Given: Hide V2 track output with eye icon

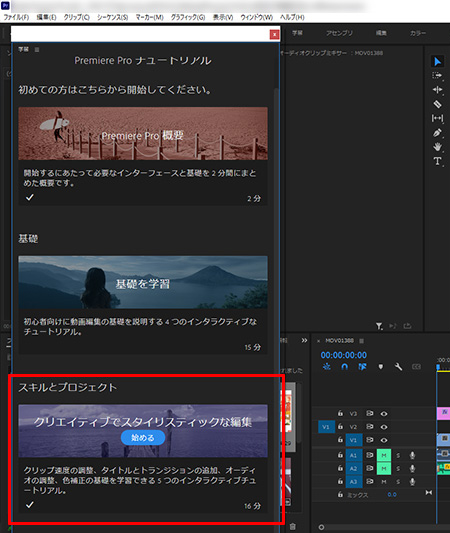Looking at the screenshot, I should coord(384,427).
